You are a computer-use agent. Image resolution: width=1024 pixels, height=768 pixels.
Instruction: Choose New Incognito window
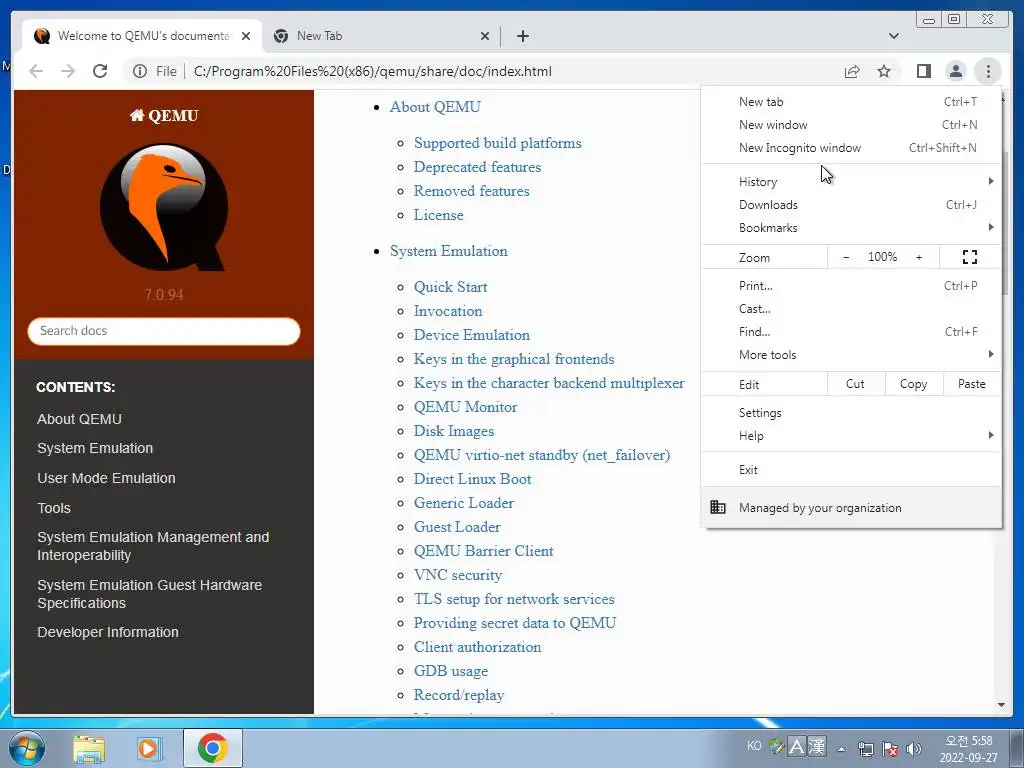click(851, 148)
